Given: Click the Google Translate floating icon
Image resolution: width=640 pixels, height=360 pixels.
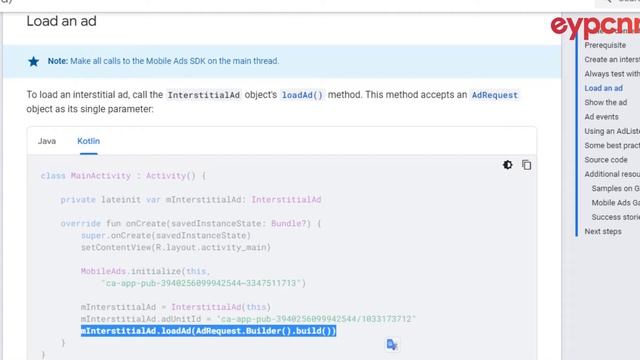Looking at the screenshot, I should coord(392,344).
